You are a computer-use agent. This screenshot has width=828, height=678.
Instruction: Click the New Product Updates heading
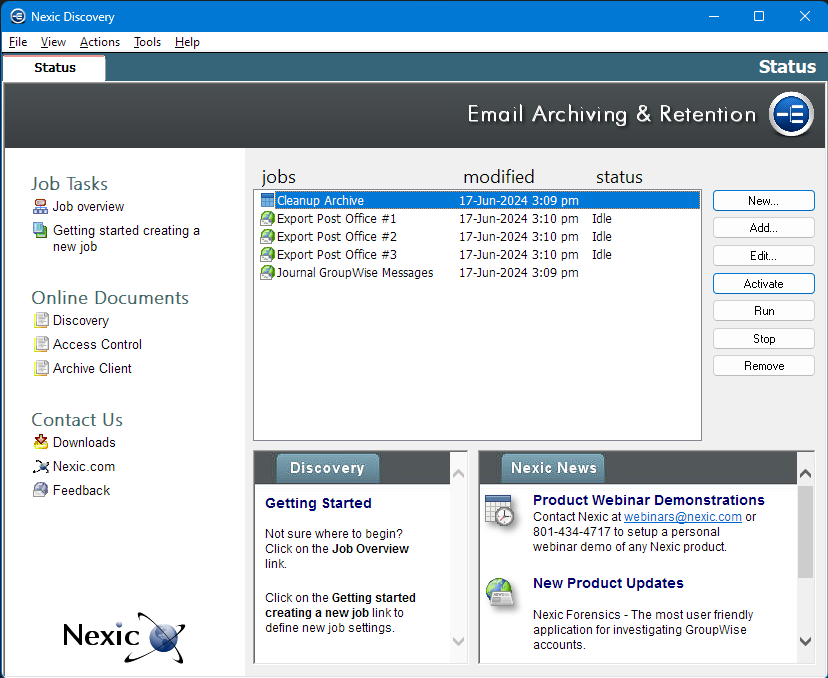pos(608,583)
